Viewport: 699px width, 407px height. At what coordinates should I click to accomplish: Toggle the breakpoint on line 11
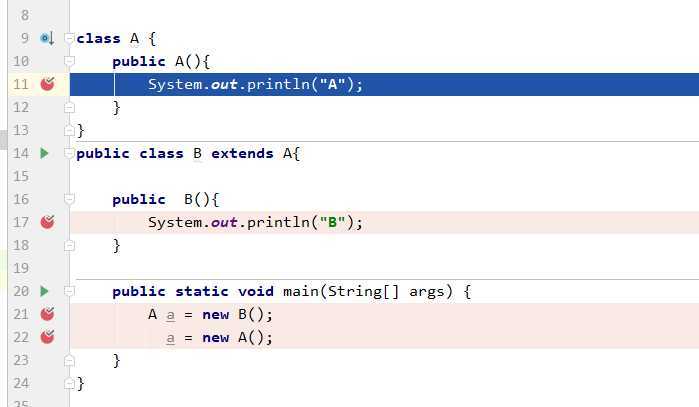point(47,84)
